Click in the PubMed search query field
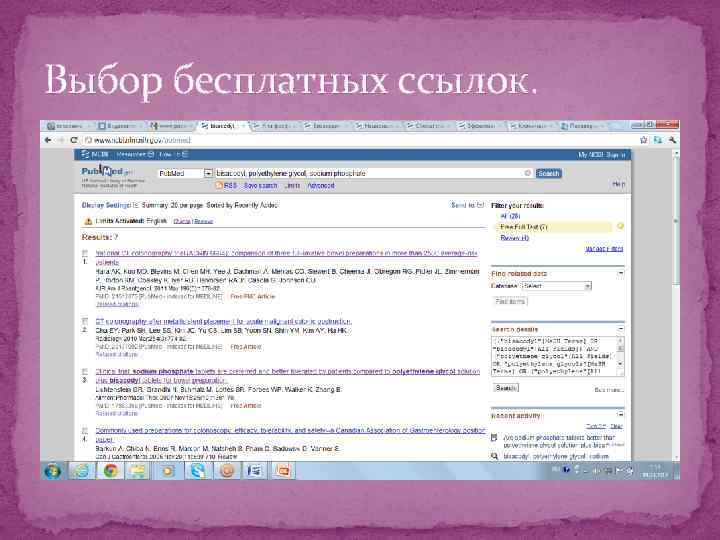Image resolution: width=720 pixels, height=540 pixels. [369, 173]
